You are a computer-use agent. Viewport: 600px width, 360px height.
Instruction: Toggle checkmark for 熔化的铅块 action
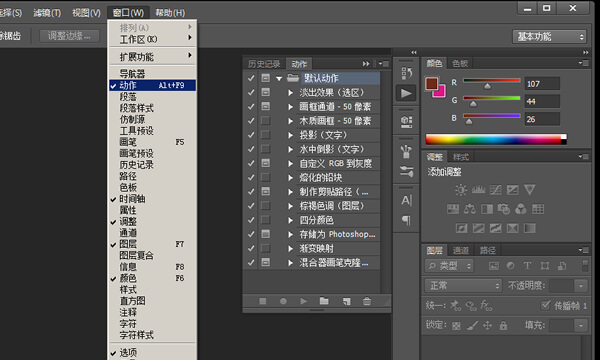[x=251, y=178]
